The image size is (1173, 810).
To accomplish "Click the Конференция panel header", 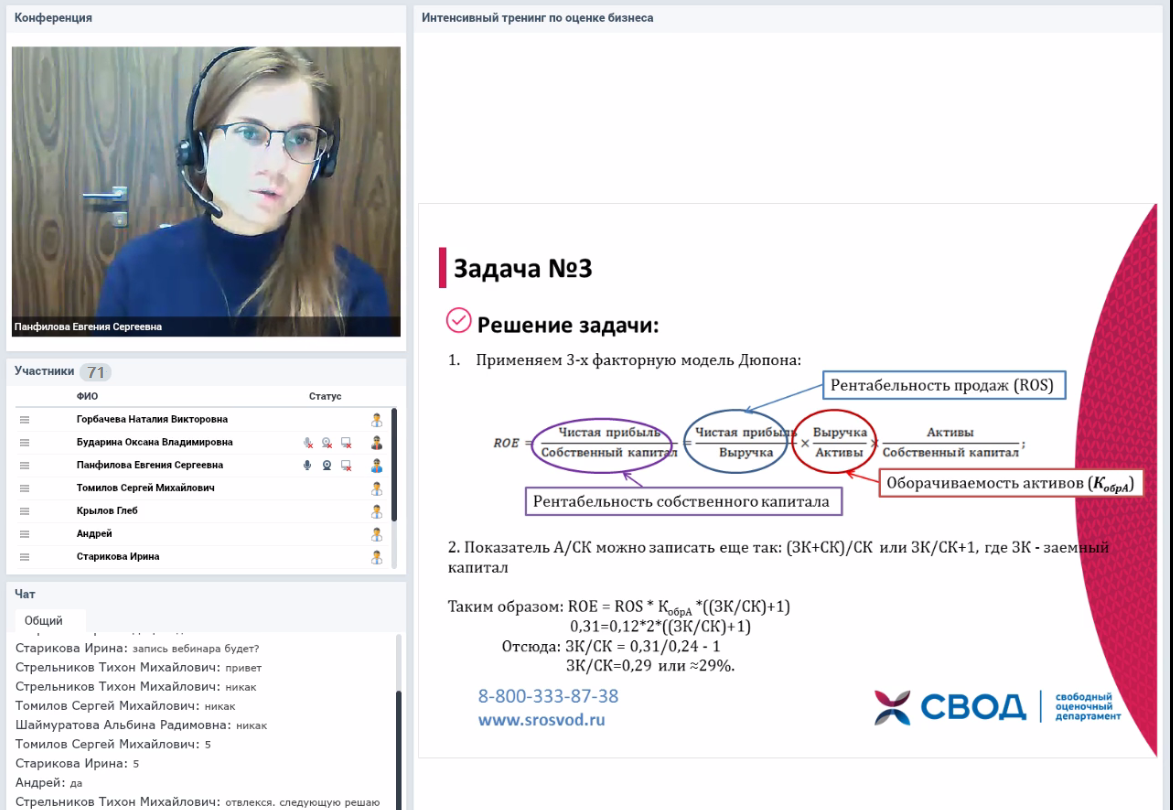I will tap(53, 17).
